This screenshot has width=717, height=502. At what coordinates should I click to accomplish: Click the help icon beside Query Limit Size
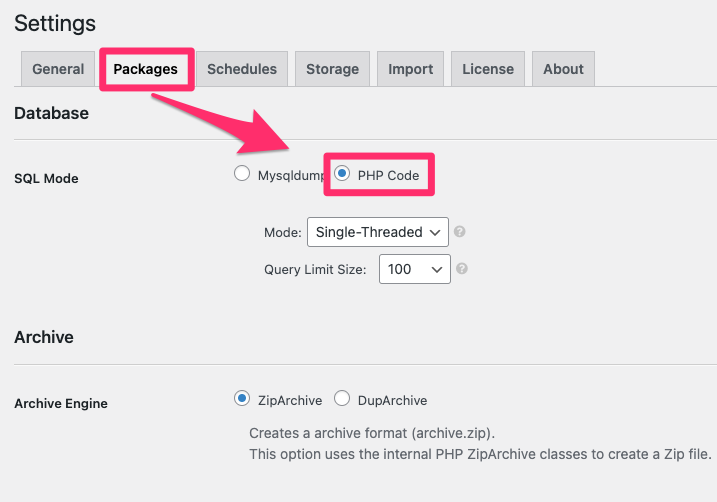click(462, 269)
